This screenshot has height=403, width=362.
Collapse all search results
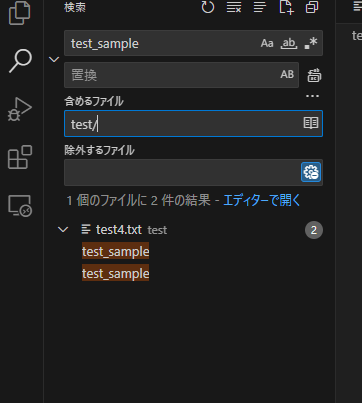point(312,7)
